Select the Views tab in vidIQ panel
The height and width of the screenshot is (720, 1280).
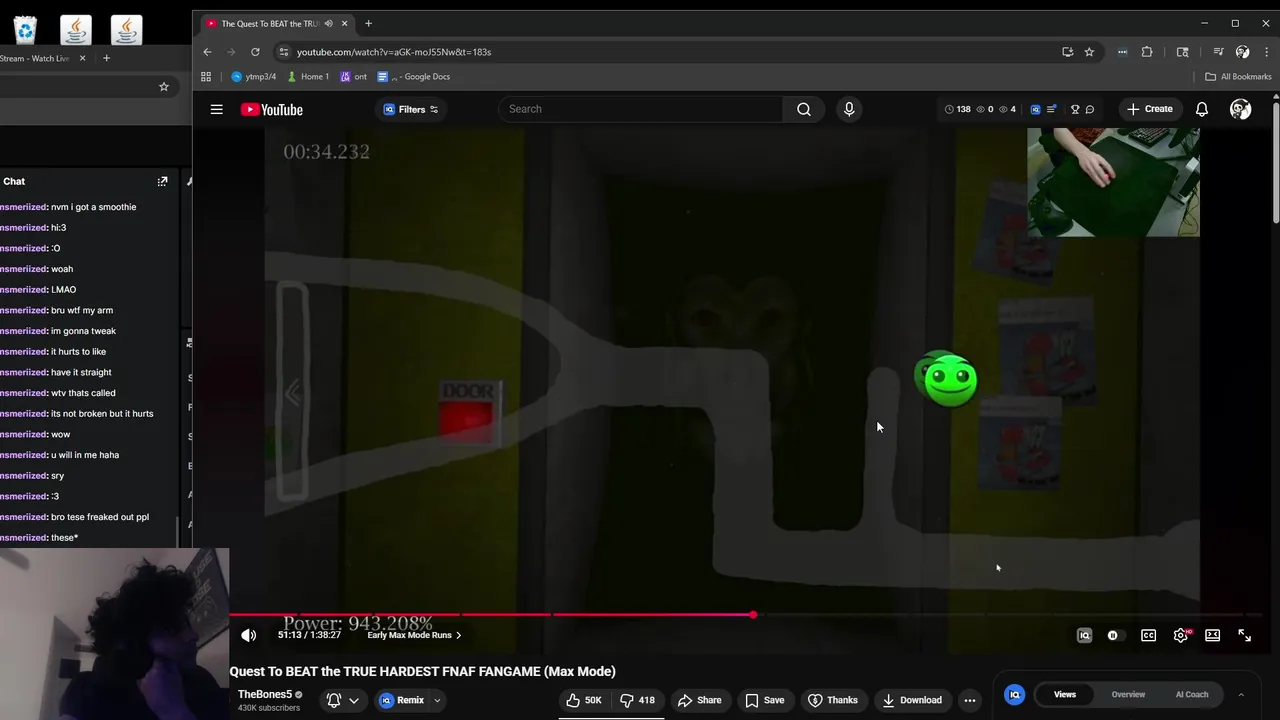pos(1064,694)
